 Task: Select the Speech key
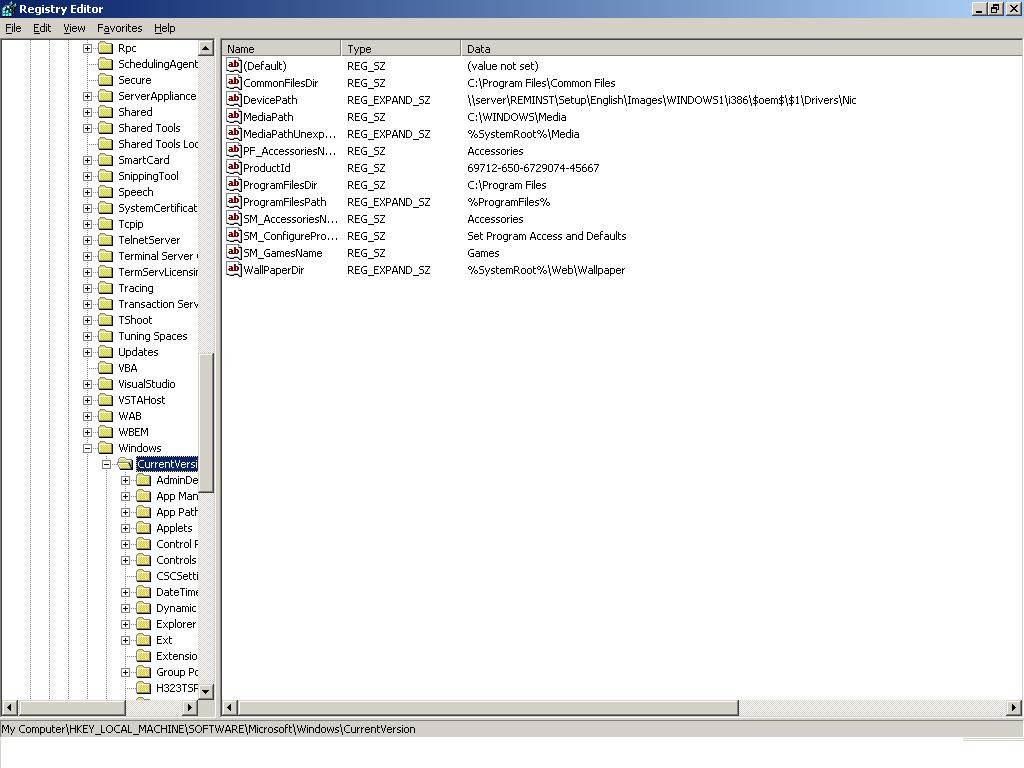(x=136, y=192)
